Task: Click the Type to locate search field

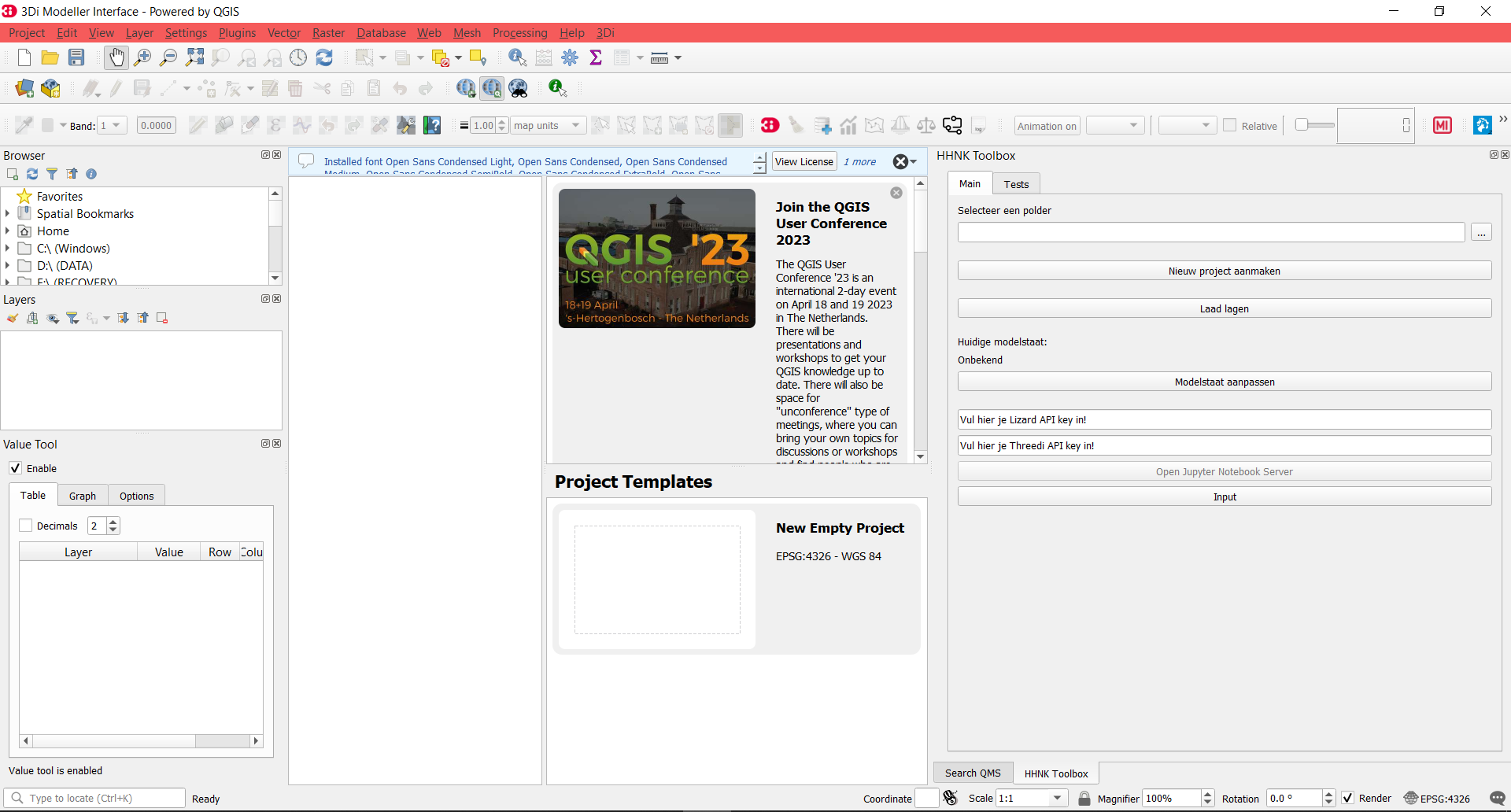Action: [x=94, y=798]
